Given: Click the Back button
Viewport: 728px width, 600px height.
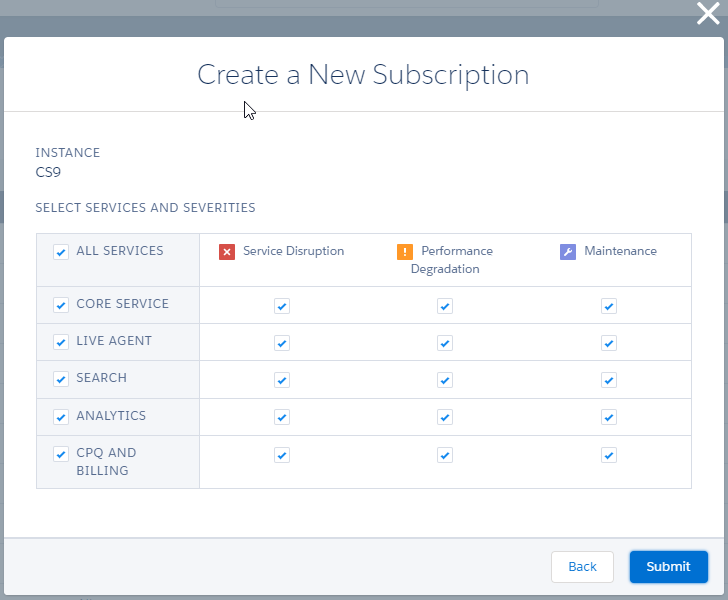Looking at the screenshot, I should click(x=582, y=567).
